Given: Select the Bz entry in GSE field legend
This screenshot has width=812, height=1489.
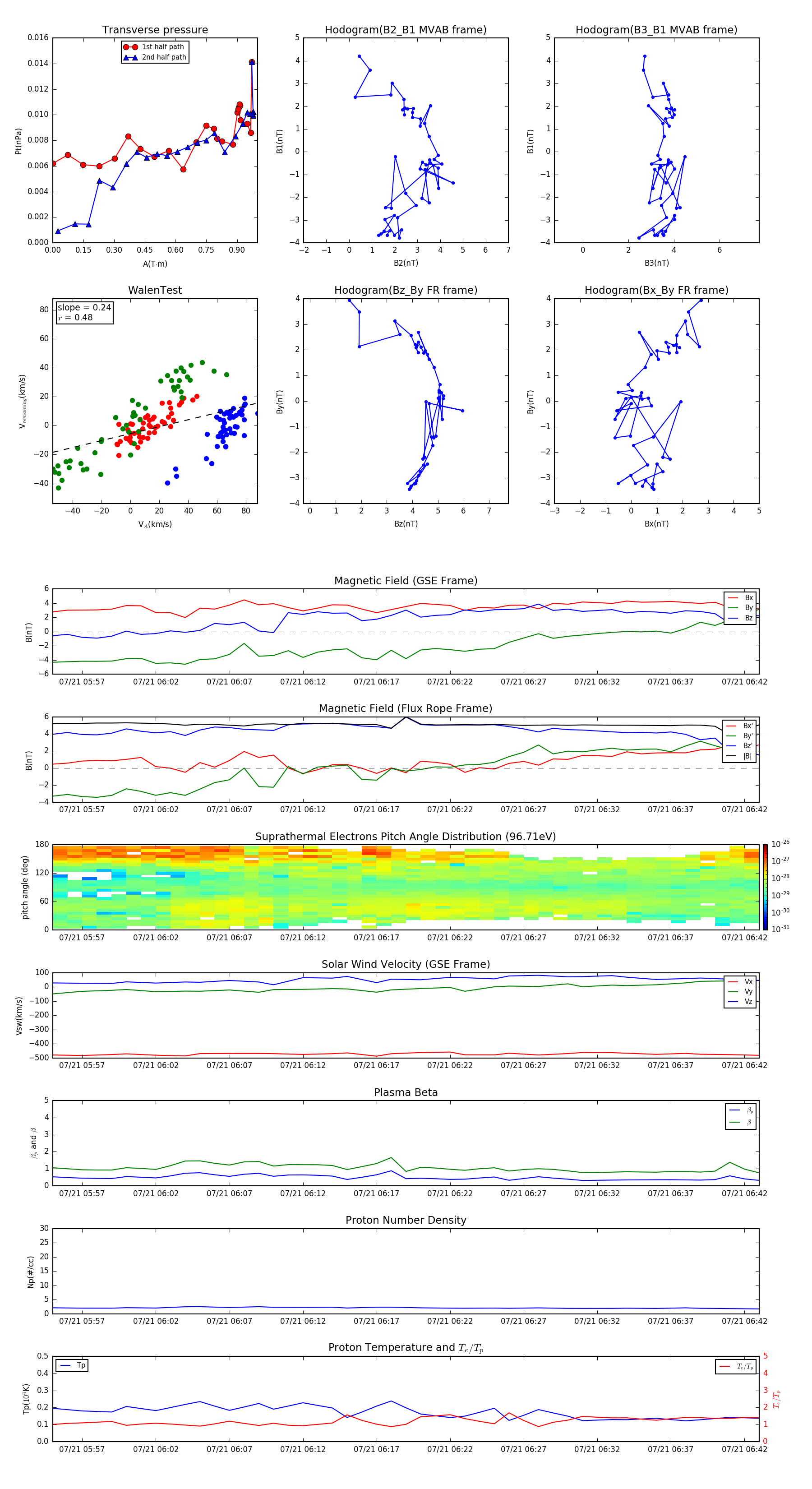Looking at the screenshot, I should [x=740, y=619].
